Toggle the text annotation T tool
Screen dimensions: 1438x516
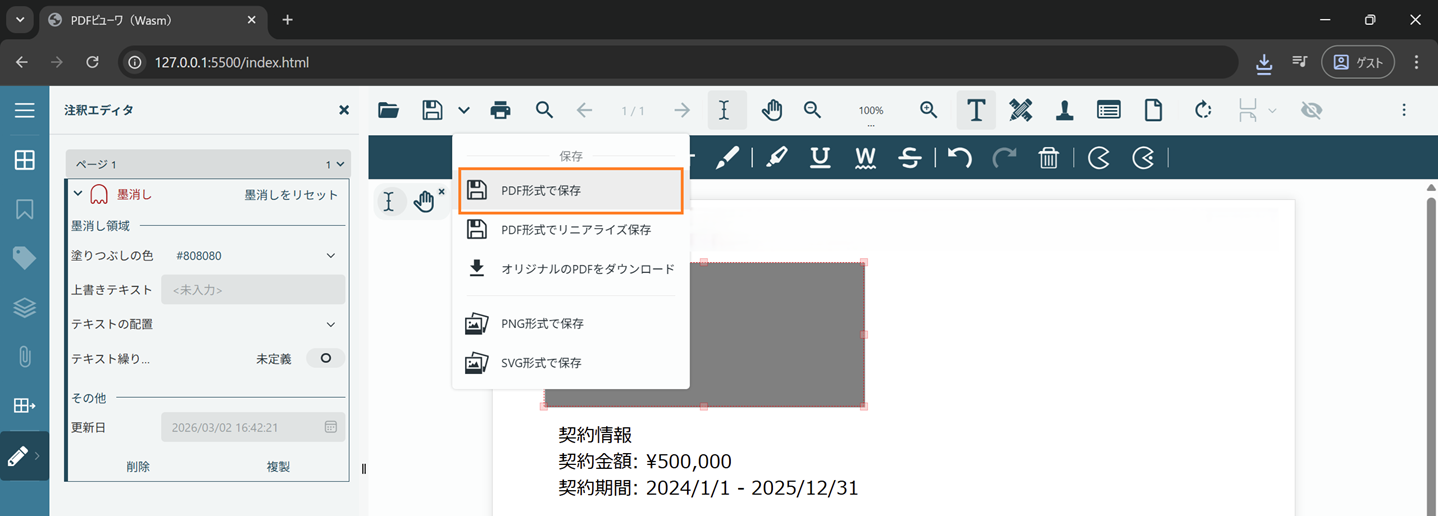(976, 110)
